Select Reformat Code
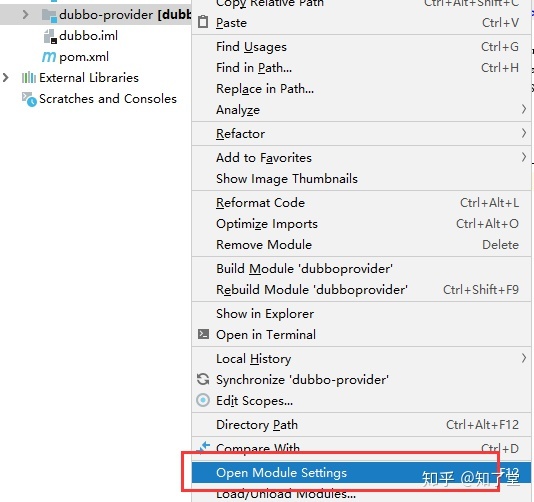This screenshot has width=534, height=502. pyautogui.click(x=361, y=203)
